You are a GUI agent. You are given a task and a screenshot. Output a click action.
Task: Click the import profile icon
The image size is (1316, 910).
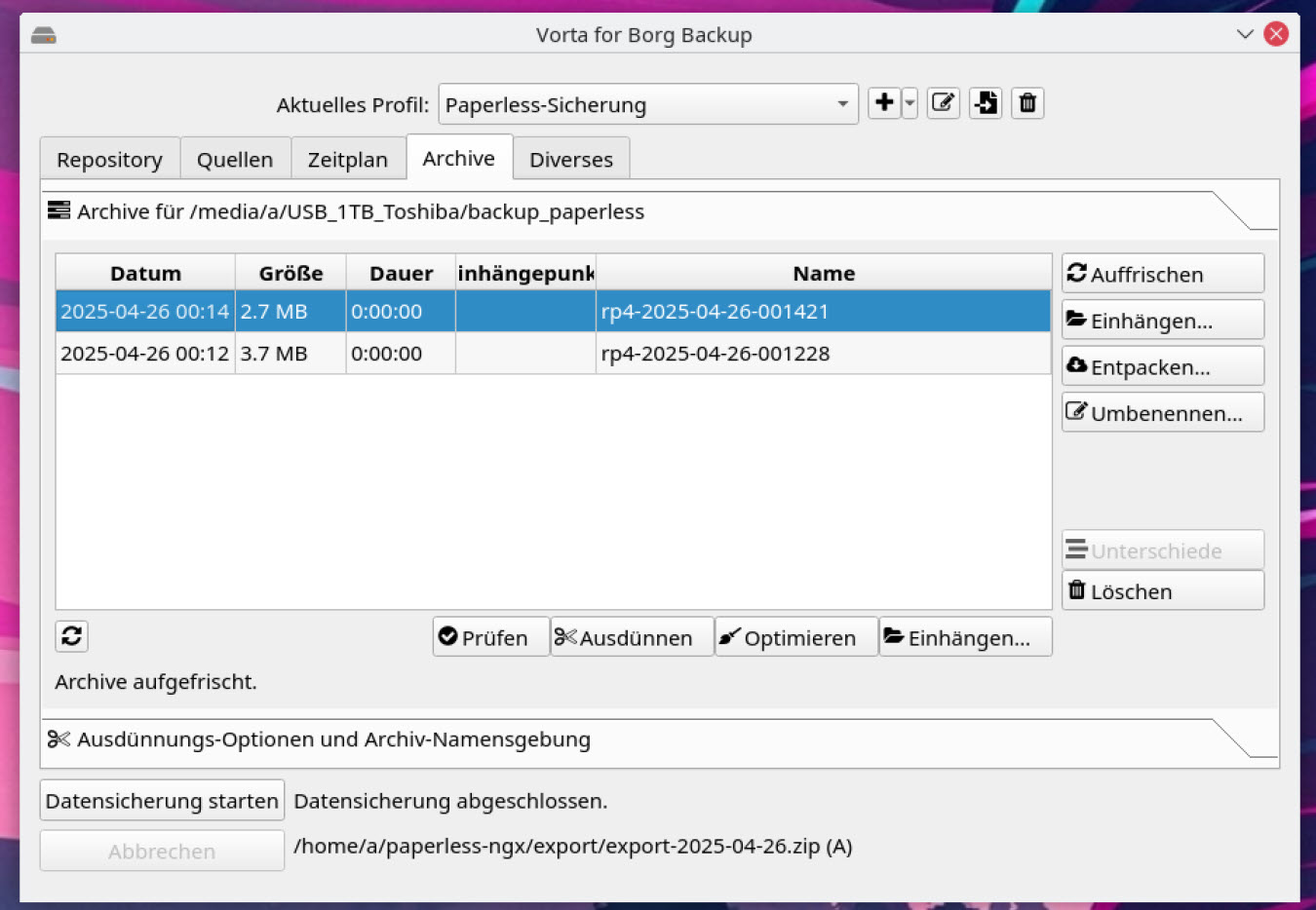[986, 103]
